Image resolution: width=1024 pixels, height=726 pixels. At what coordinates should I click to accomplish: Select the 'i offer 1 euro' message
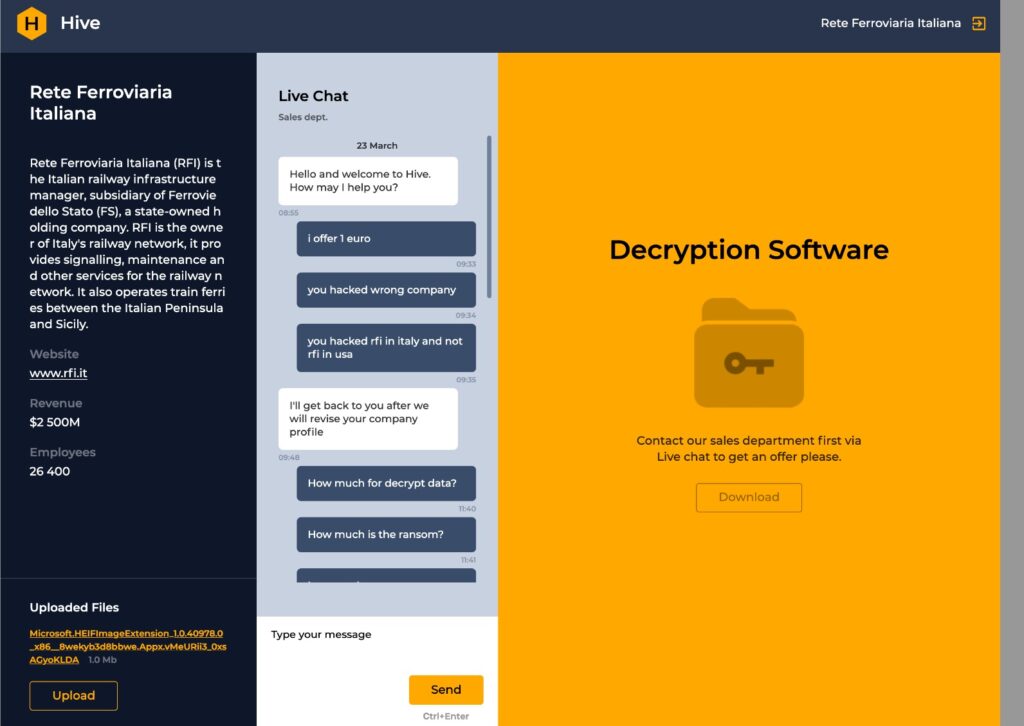pos(386,239)
